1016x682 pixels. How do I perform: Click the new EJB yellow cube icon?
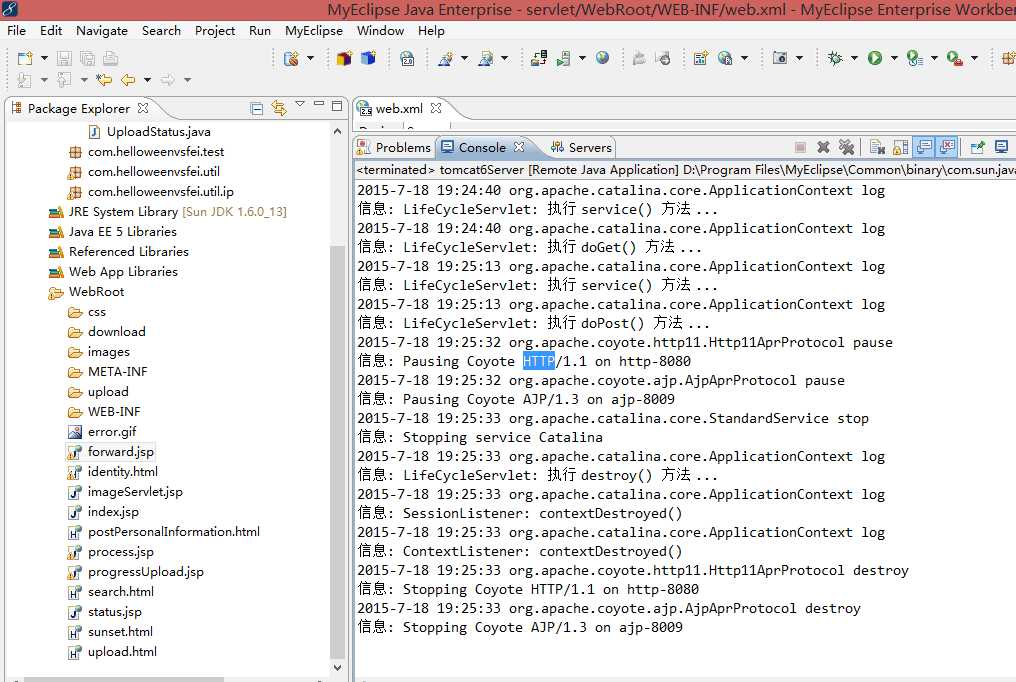coord(344,58)
